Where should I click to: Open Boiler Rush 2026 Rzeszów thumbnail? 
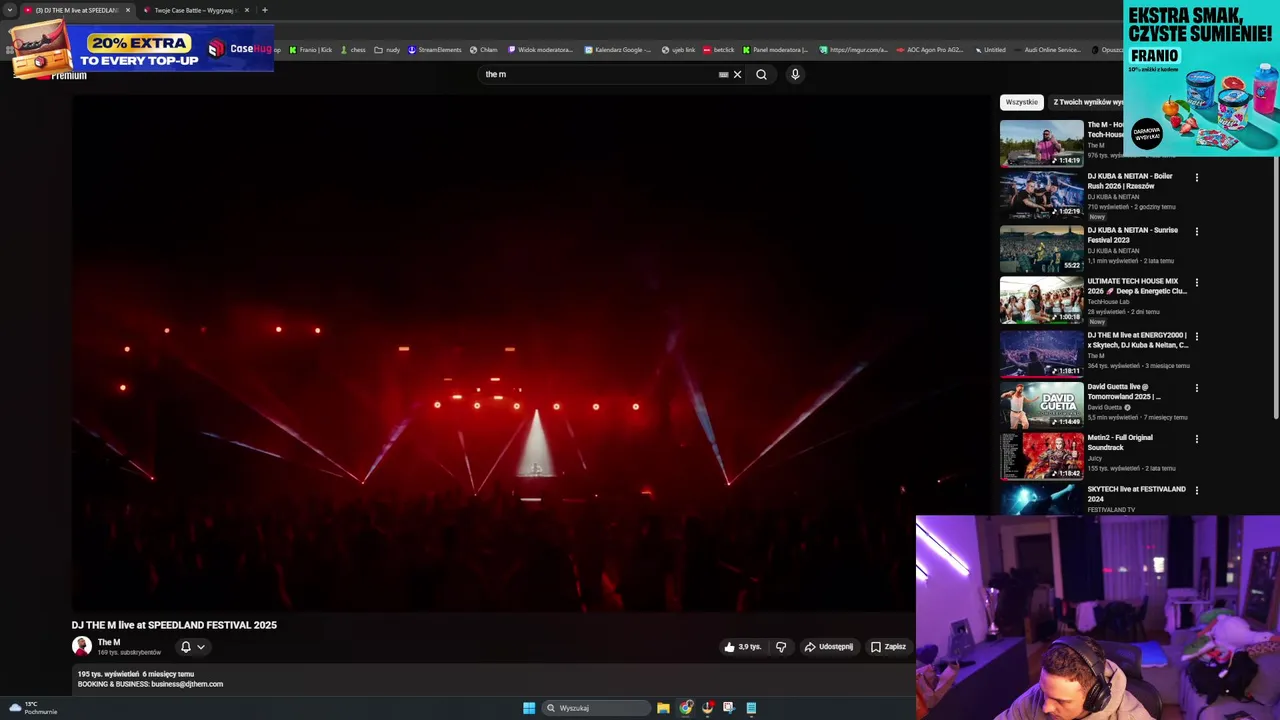click(1041, 195)
